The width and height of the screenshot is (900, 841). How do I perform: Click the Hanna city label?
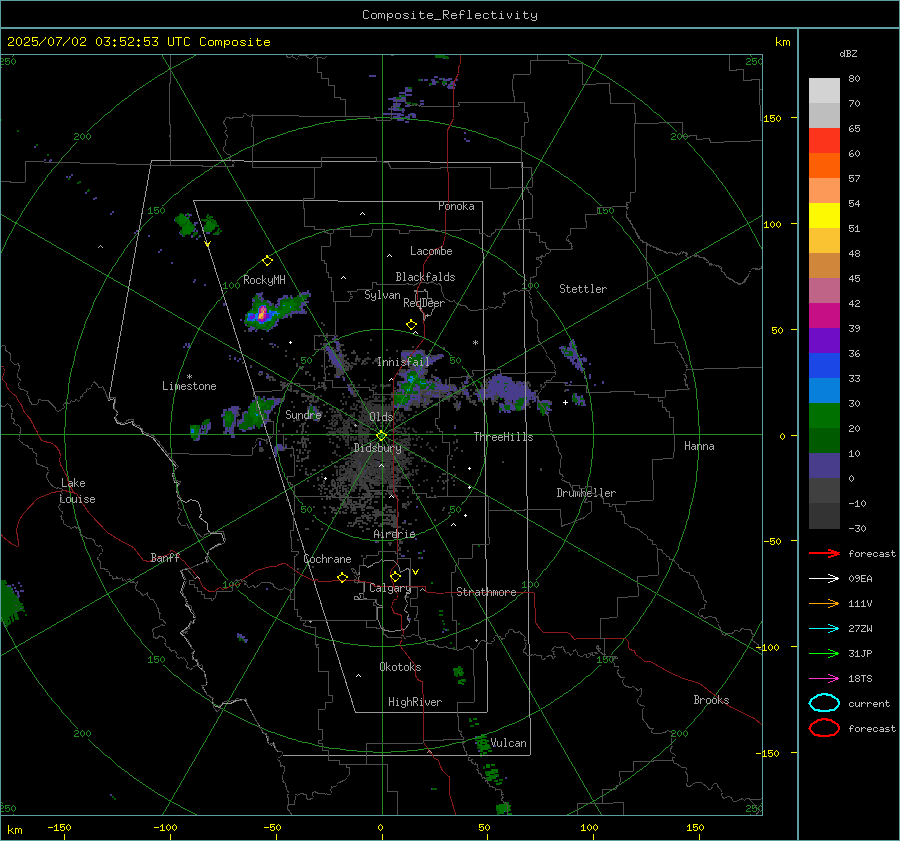[699, 446]
